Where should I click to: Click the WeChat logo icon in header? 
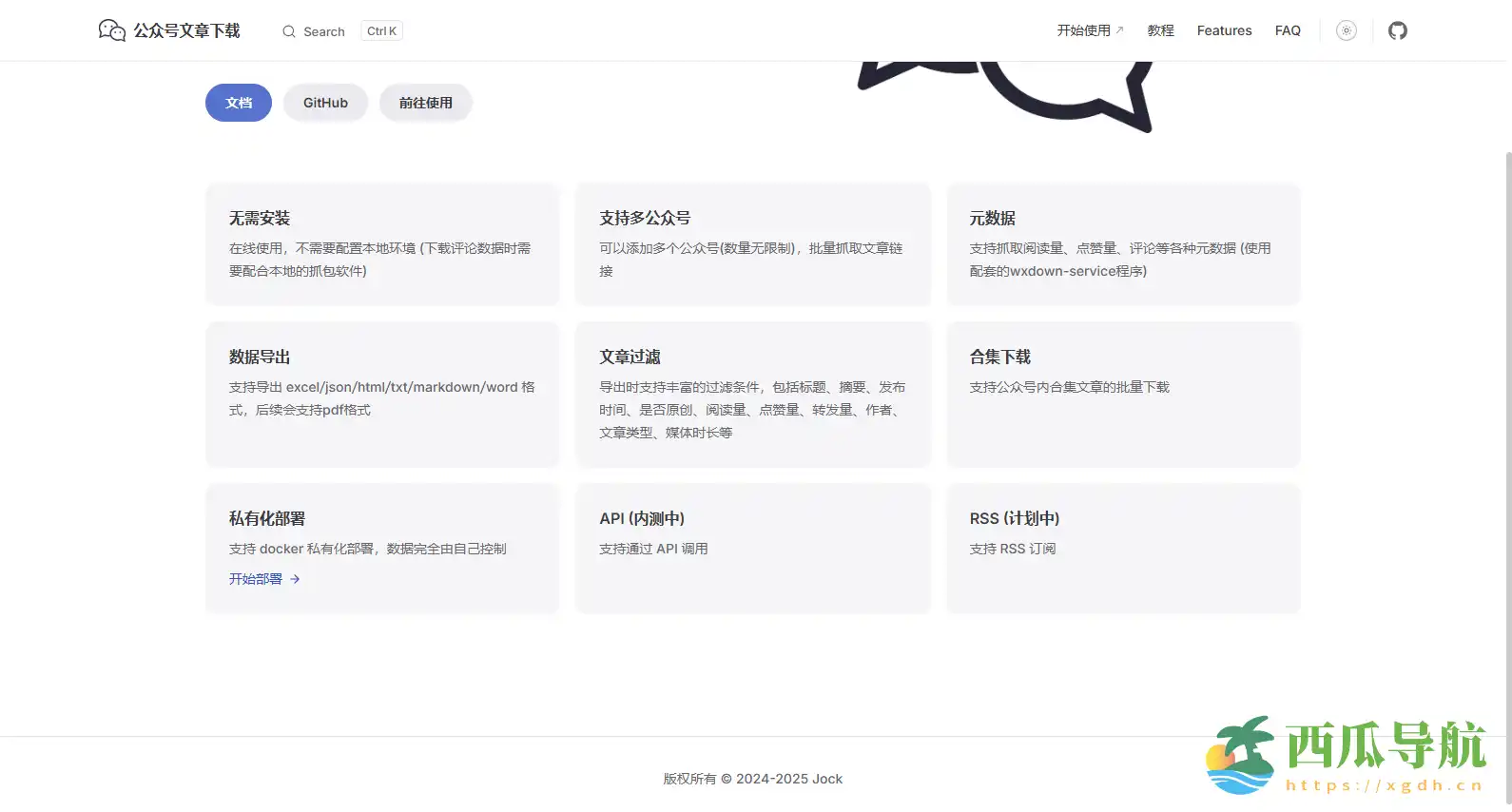(111, 30)
